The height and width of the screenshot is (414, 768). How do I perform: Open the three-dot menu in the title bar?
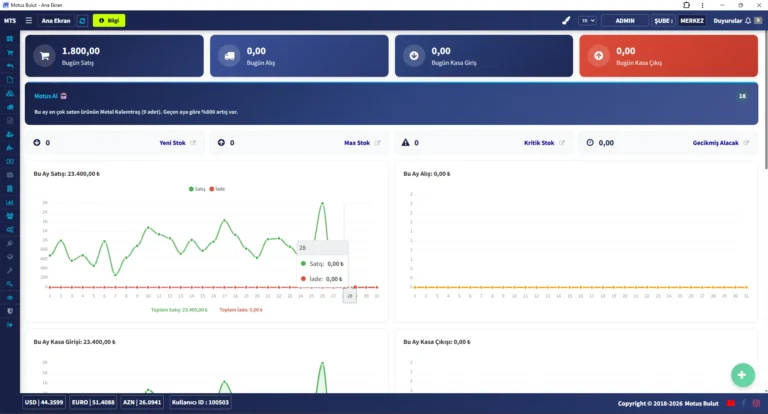pos(702,5)
